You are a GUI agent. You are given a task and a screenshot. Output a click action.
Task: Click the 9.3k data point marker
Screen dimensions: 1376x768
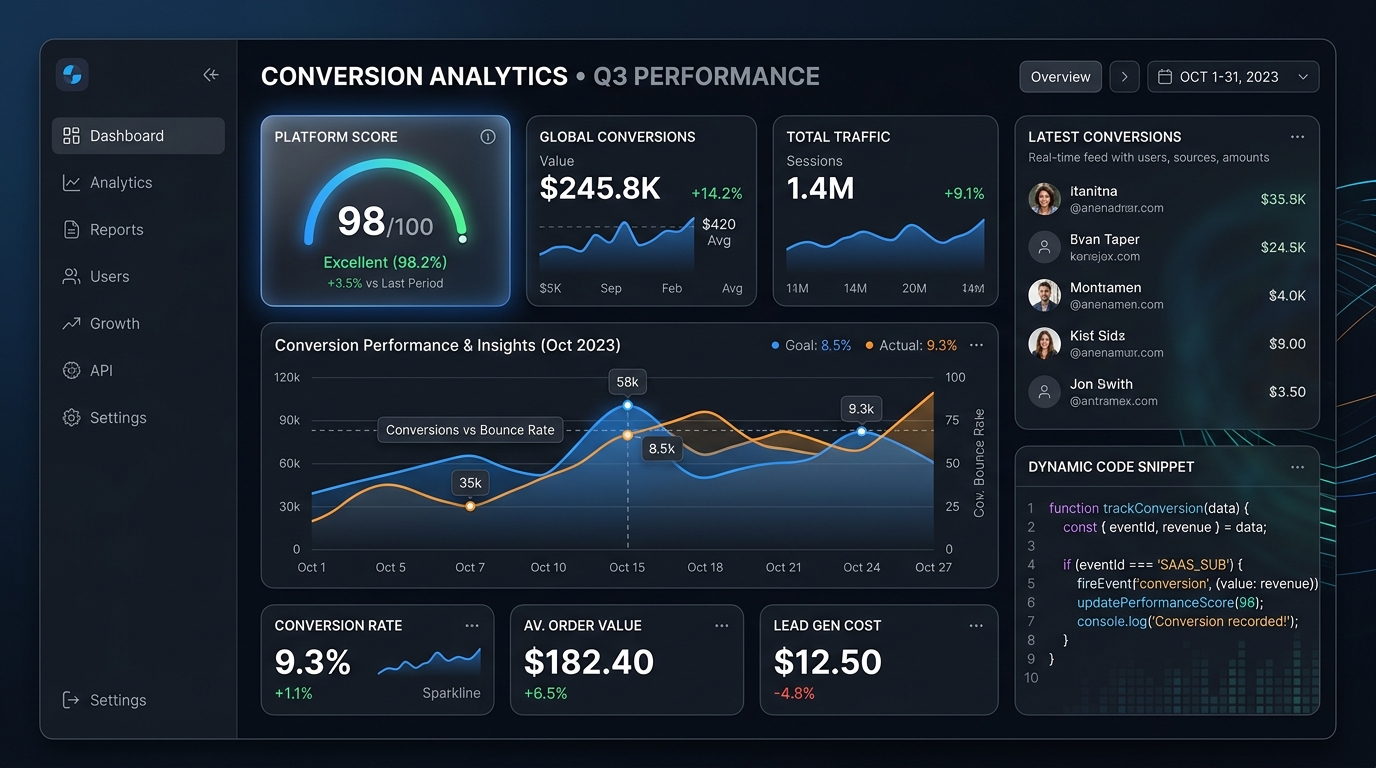click(x=861, y=432)
